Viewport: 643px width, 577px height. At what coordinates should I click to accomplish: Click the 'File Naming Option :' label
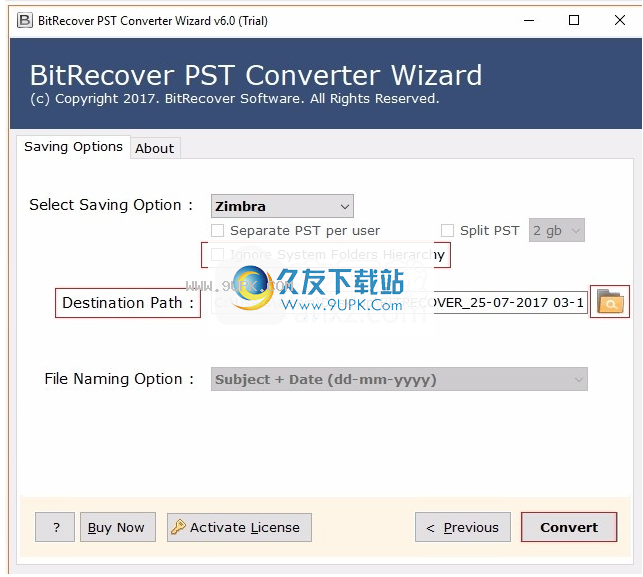click(119, 379)
